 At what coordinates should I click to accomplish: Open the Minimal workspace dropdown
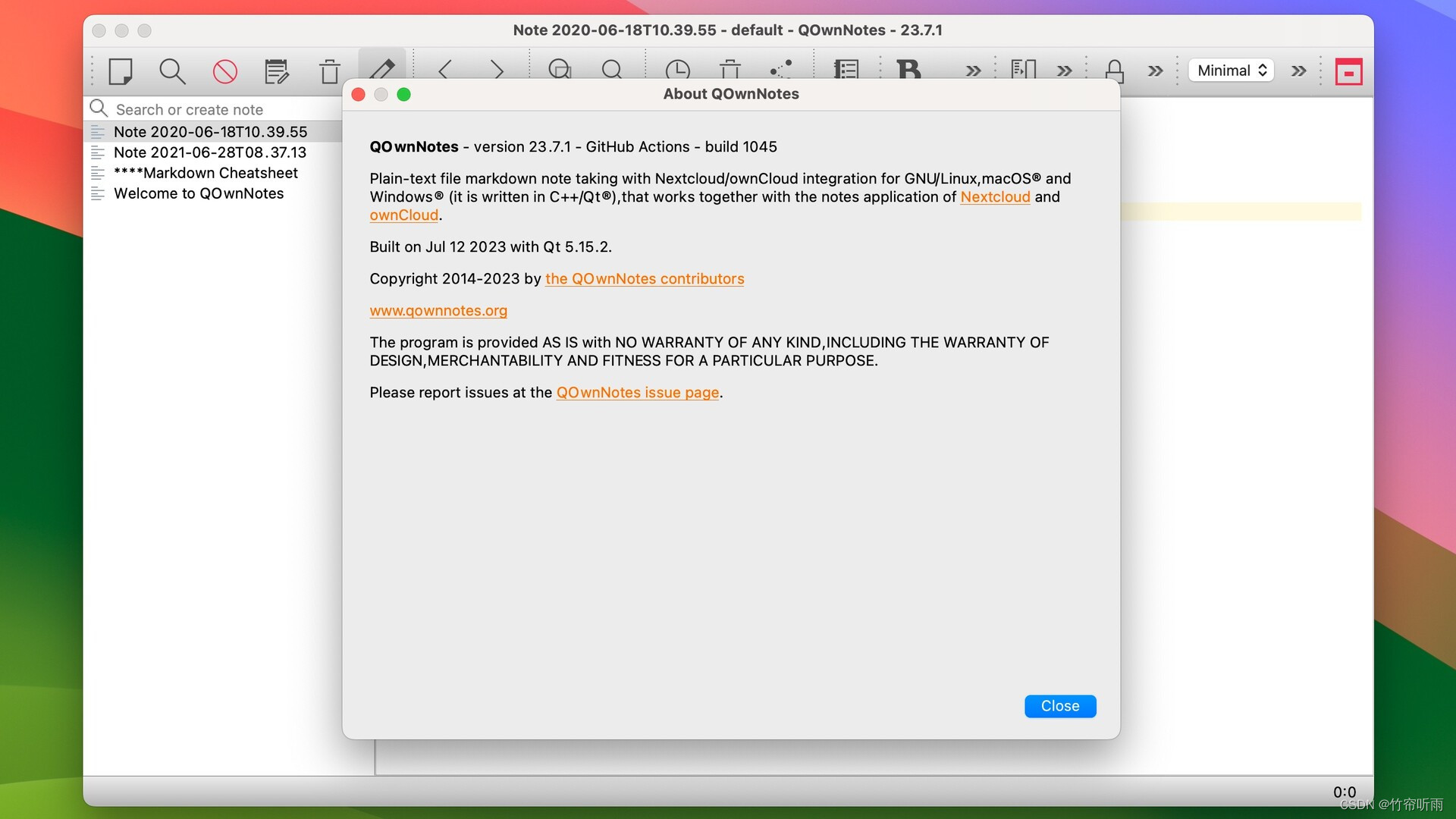point(1232,71)
